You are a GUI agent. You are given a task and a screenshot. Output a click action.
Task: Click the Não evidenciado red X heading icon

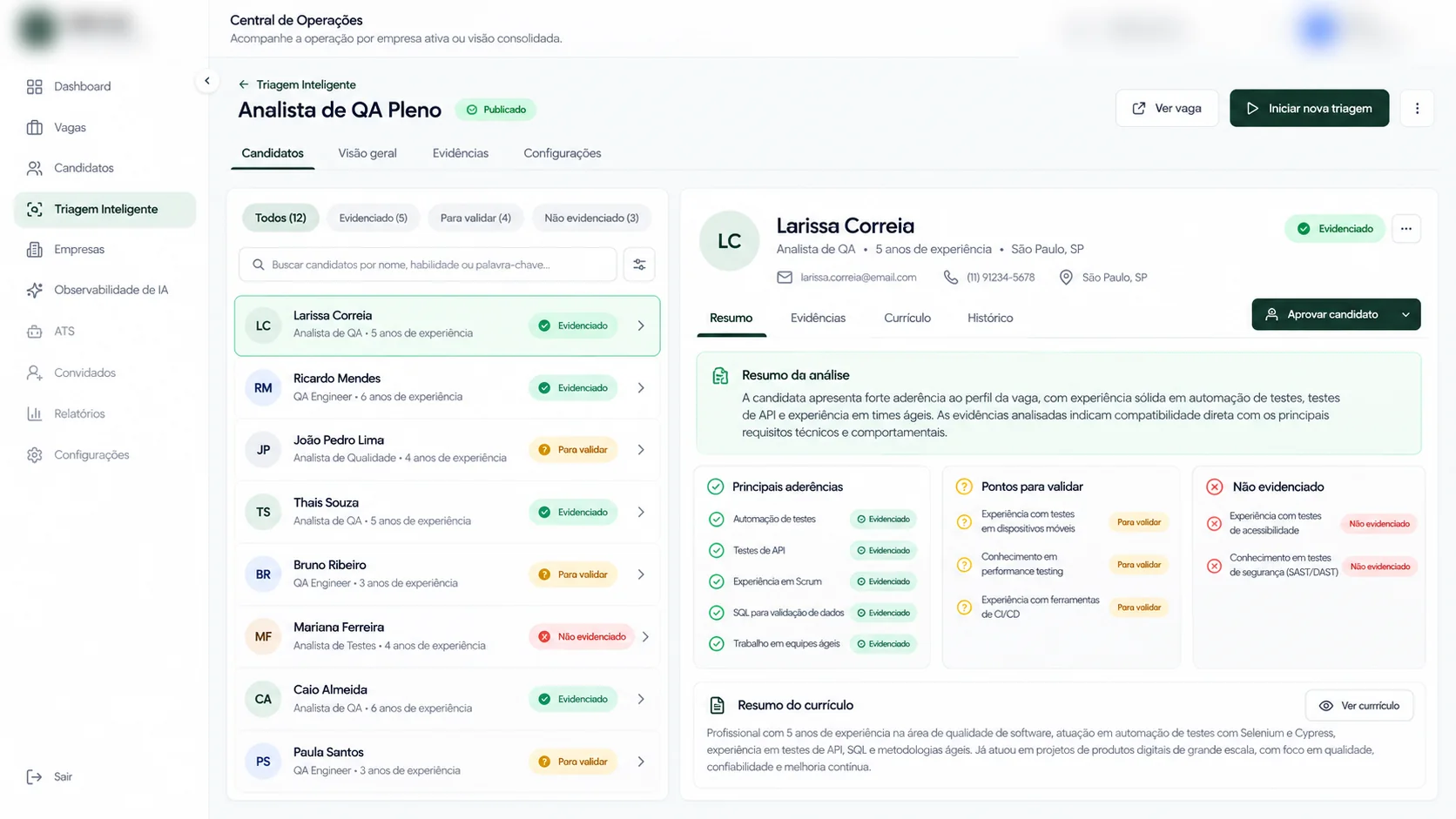coord(1215,487)
